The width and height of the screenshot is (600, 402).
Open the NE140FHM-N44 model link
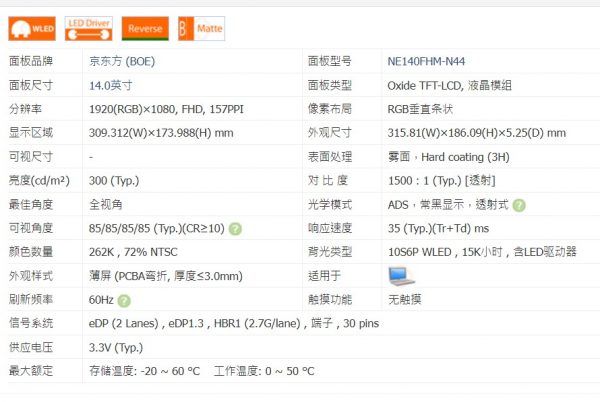point(426,62)
